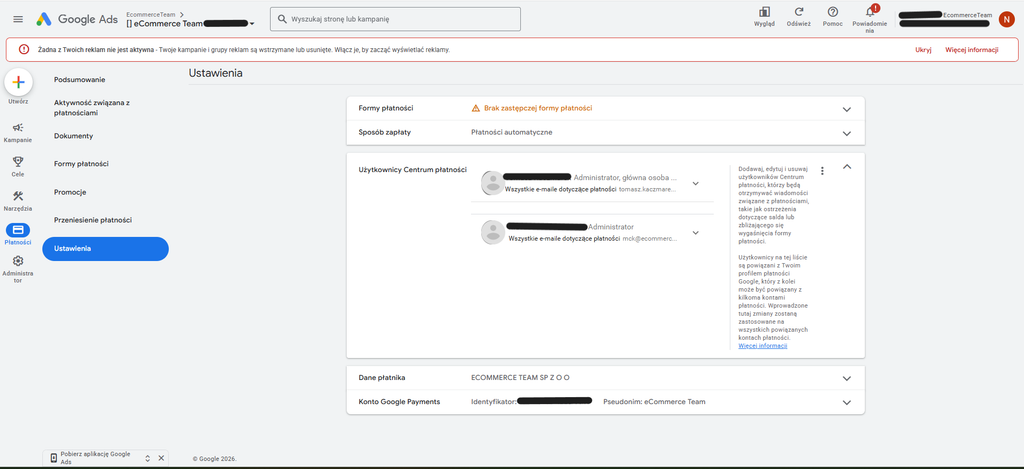Select Ustawienia in payments menu
This screenshot has width=1024, height=469.
click(x=105, y=249)
